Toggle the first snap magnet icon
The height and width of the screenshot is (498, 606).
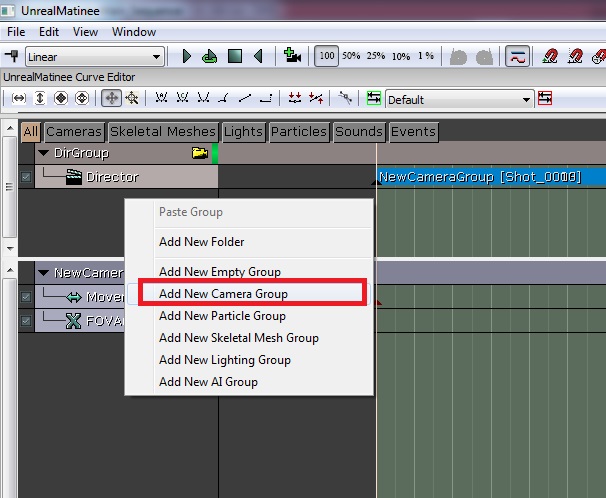click(x=550, y=56)
